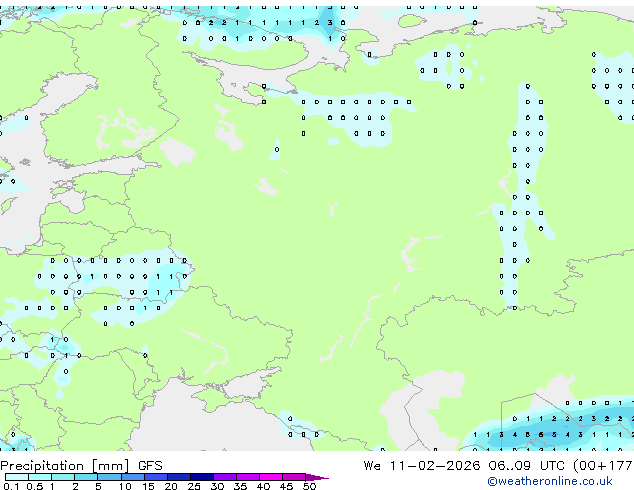634x490 pixels.
Task: Select legend swatch between 15 and 20
Action: [155, 477]
